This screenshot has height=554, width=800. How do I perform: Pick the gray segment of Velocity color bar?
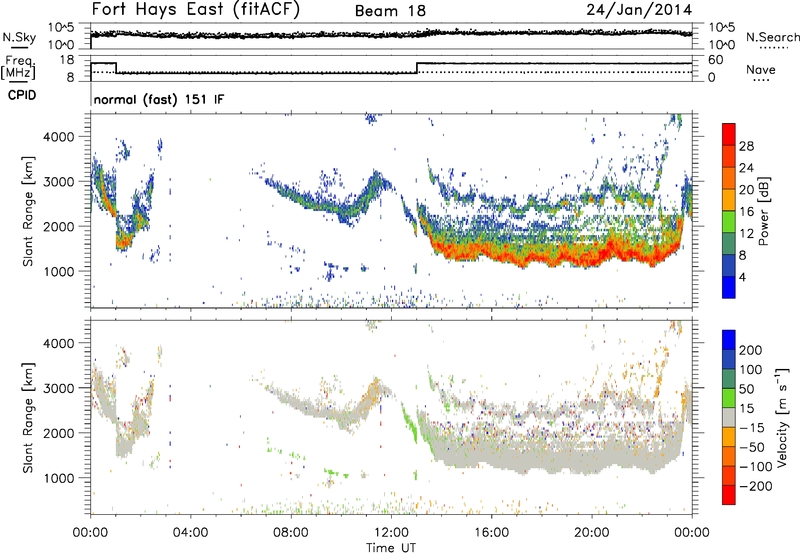tap(729, 418)
